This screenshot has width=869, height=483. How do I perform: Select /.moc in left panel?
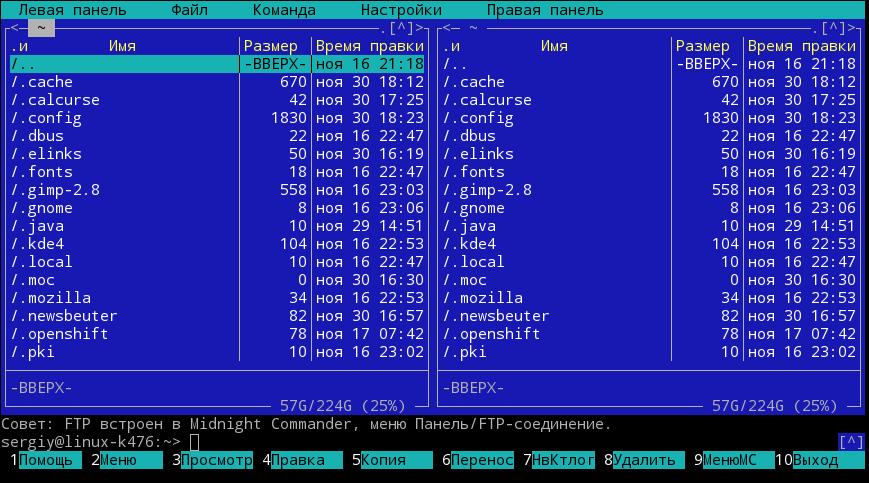(x=217, y=280)
